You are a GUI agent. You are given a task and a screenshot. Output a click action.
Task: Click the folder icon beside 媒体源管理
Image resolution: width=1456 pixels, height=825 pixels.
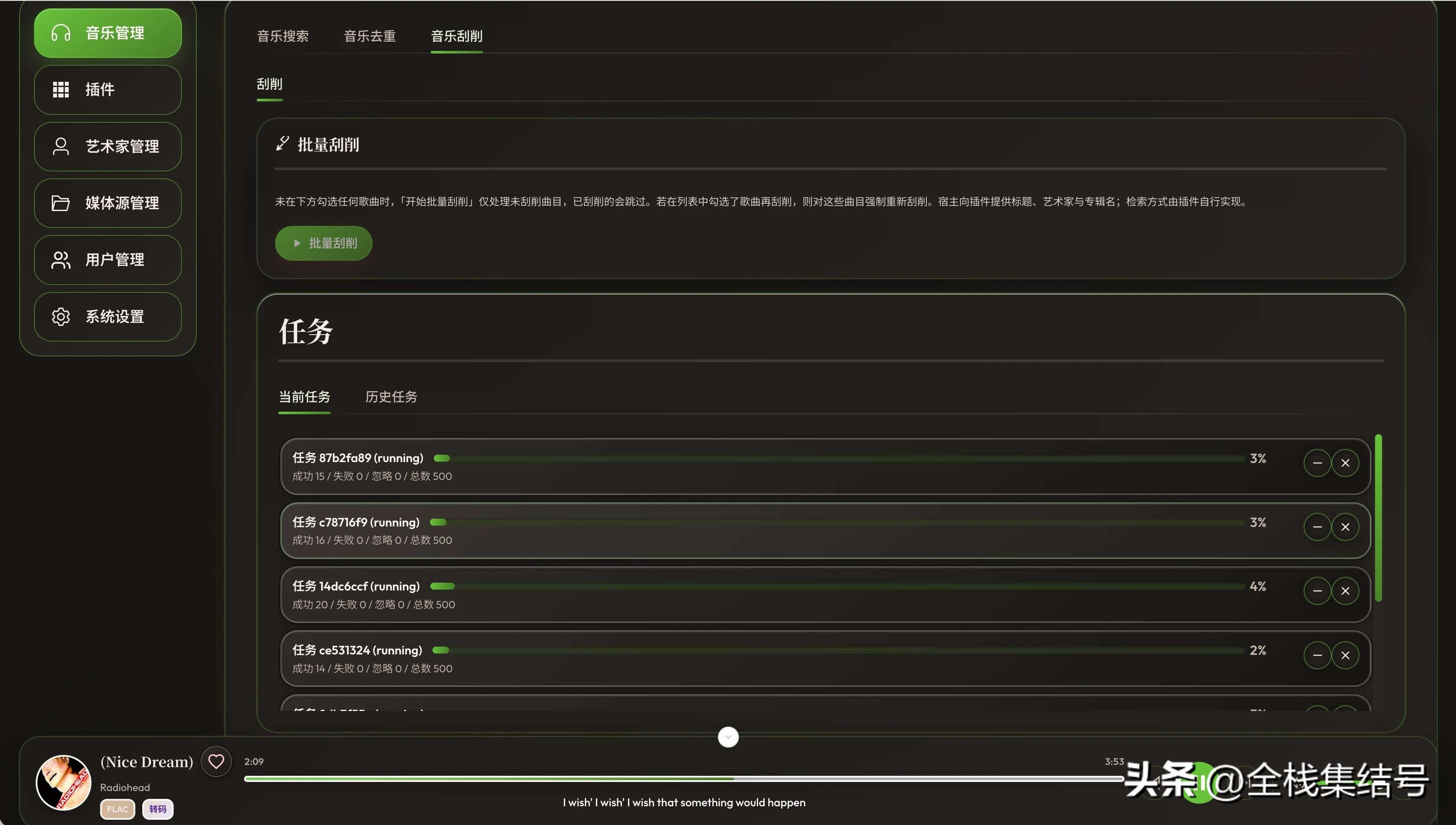(60, 203)
